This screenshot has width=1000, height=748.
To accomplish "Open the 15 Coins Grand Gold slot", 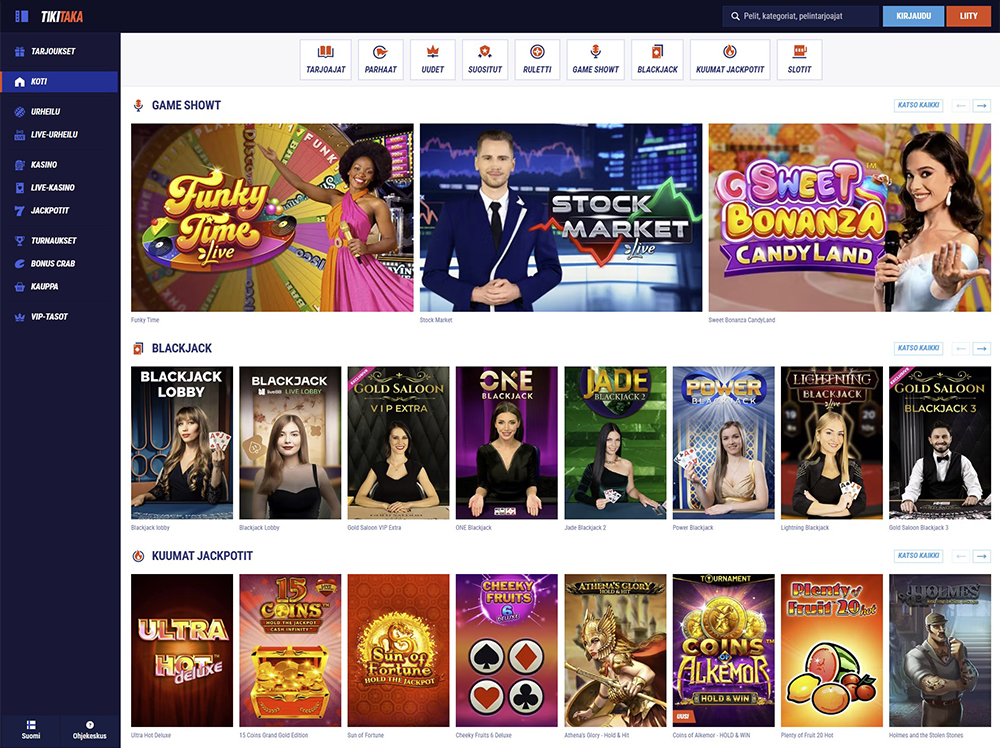I will coord(290,650).
